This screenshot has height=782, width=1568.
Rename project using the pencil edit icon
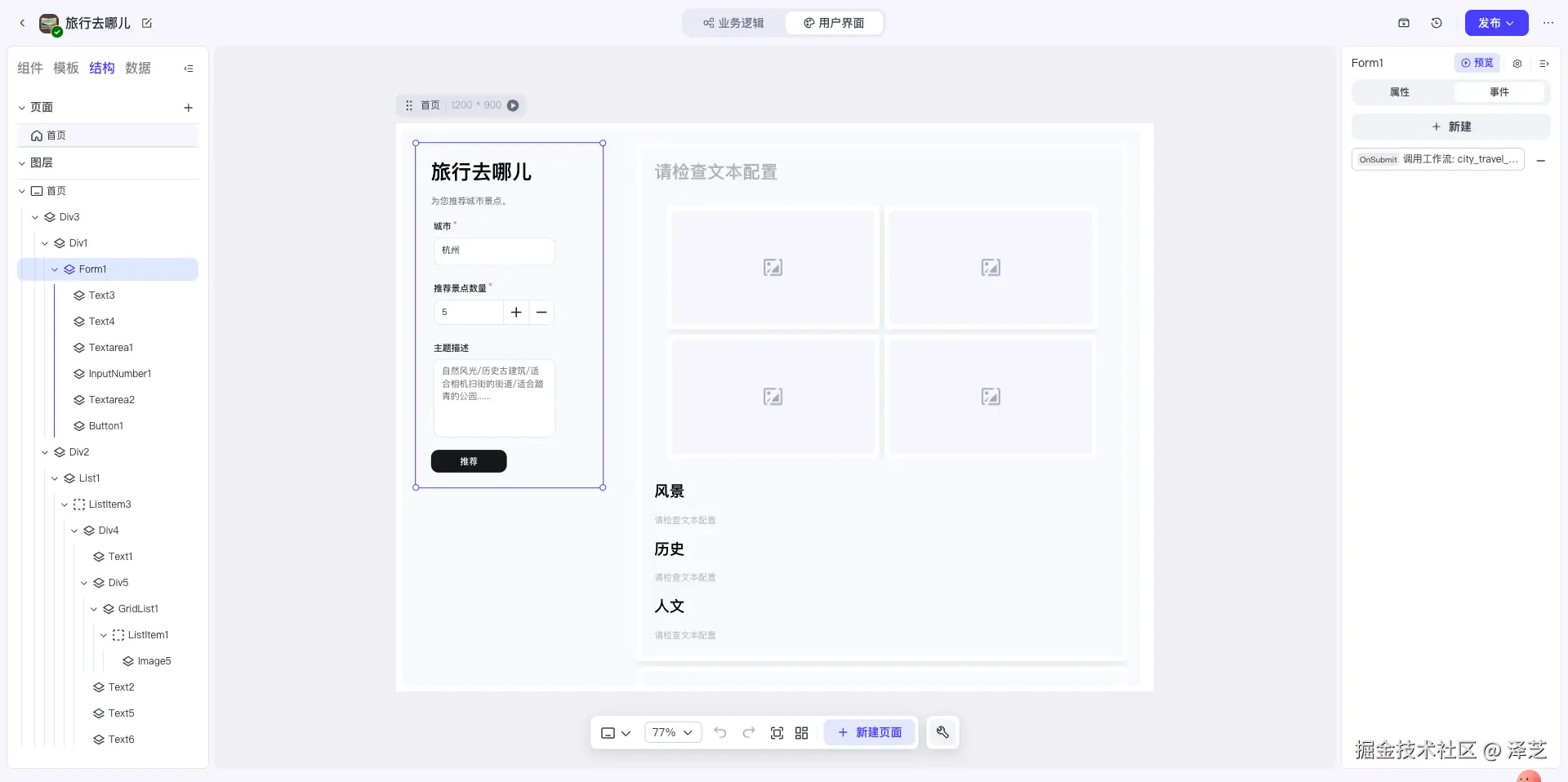147,24
